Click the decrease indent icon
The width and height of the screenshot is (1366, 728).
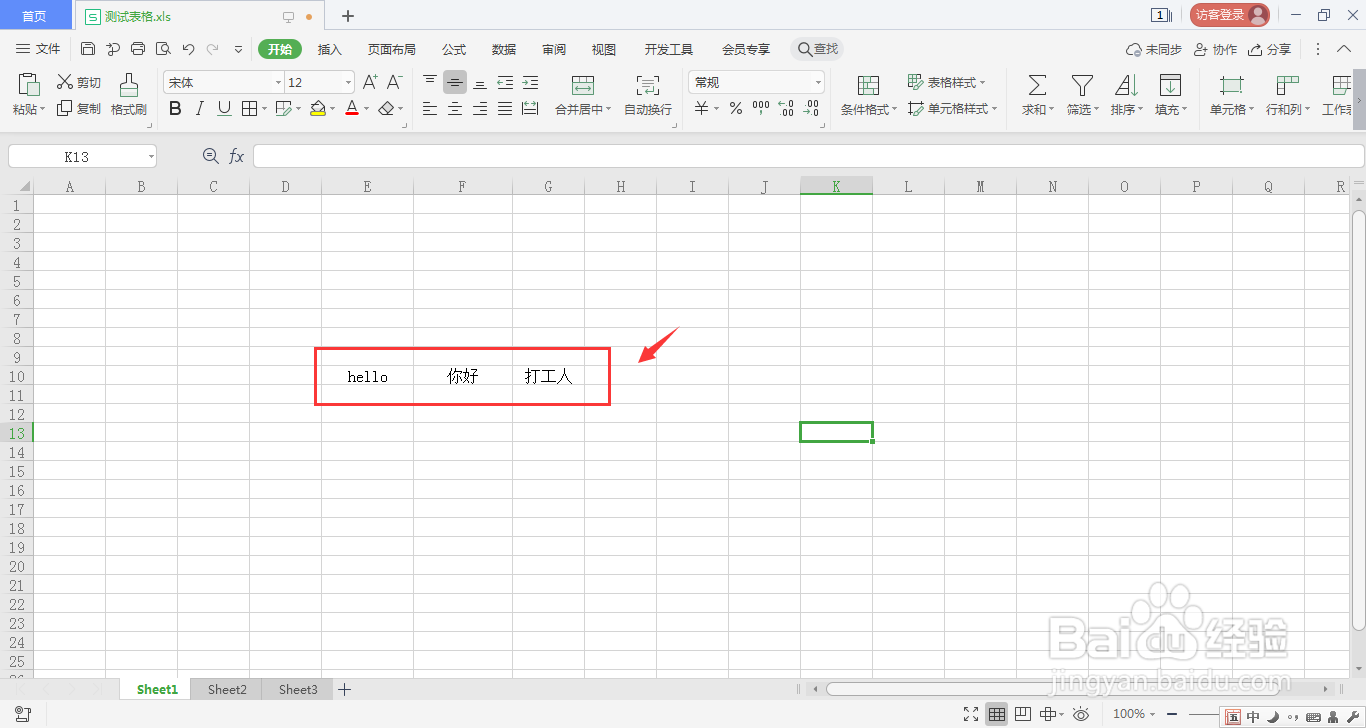pyautogui.click(x=505, y=82)
